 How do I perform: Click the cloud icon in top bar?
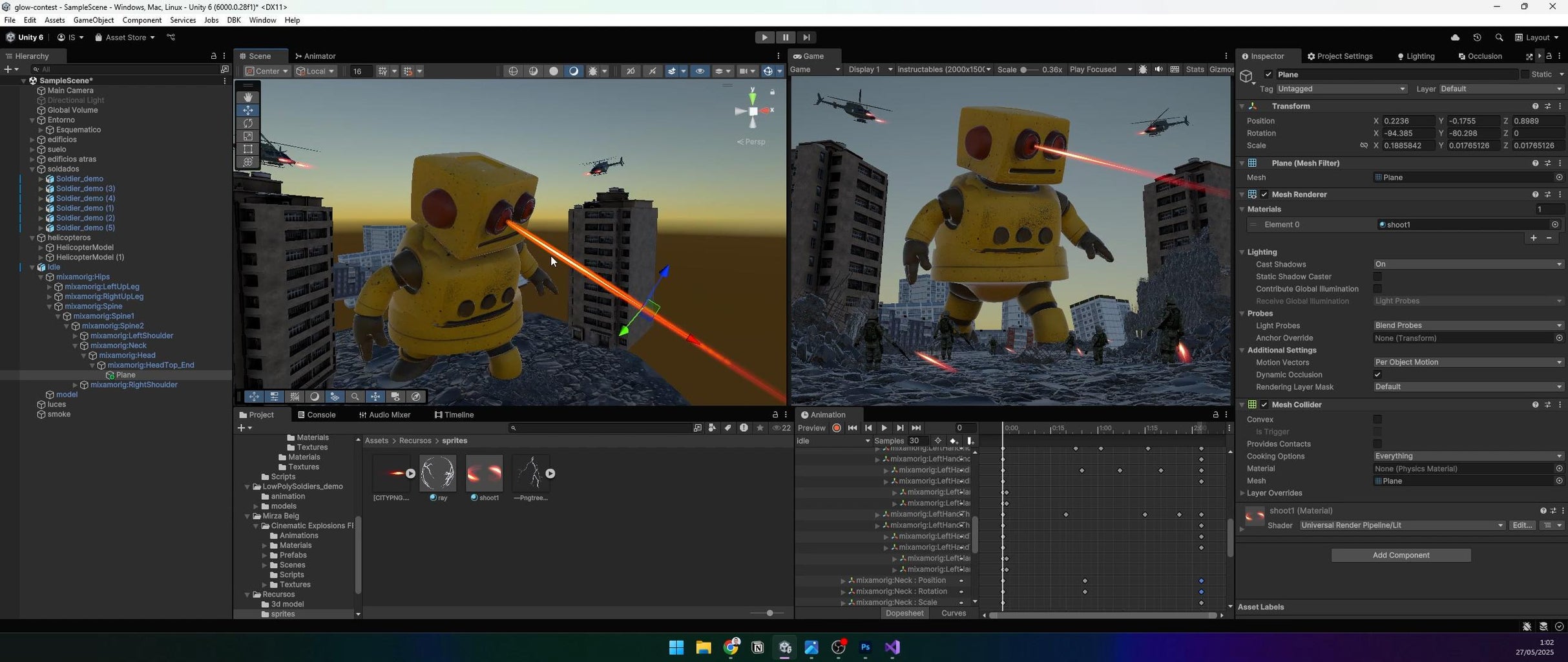[1455, 37]
